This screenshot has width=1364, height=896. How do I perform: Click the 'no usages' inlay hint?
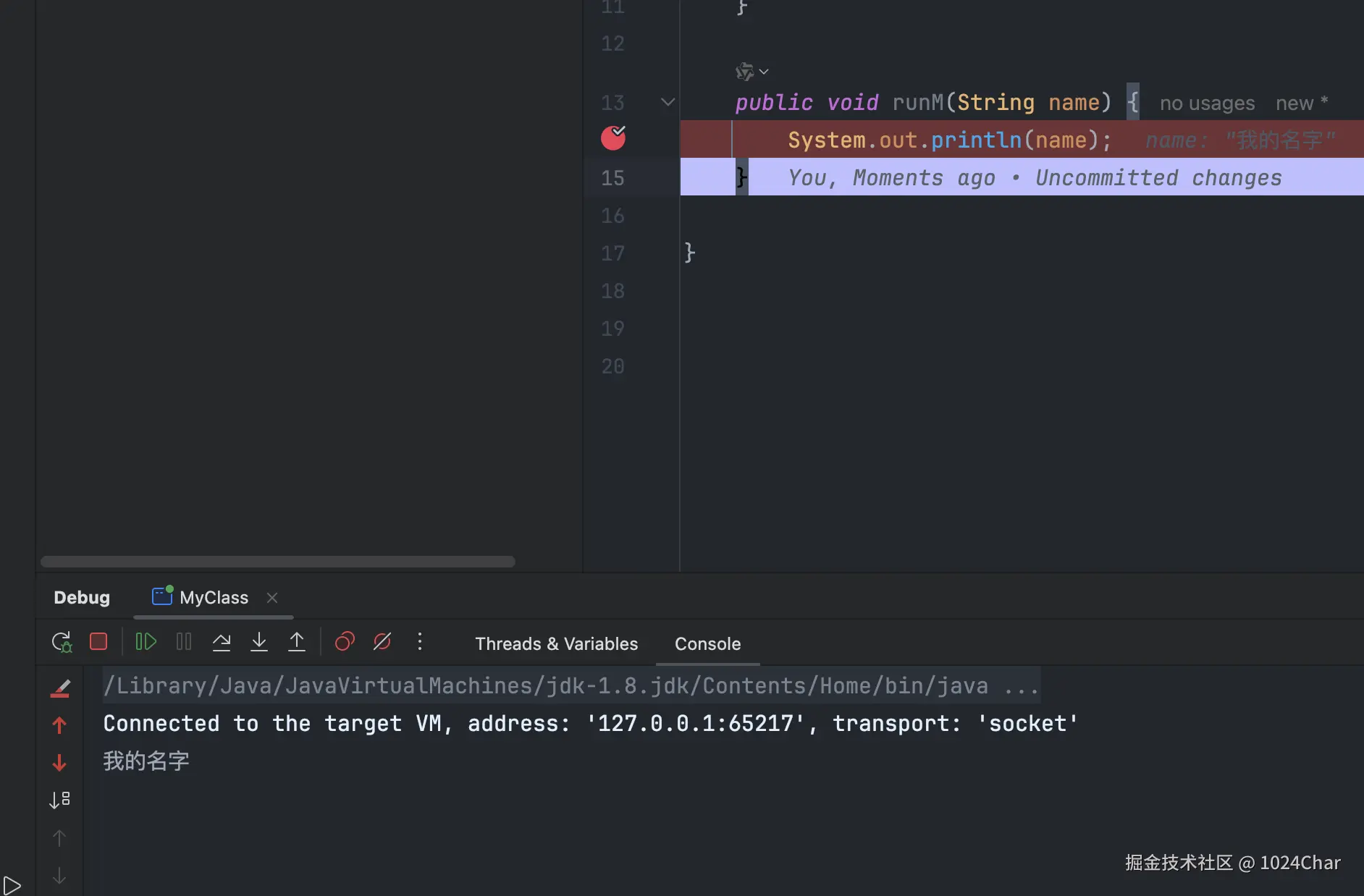point(1207,103)
